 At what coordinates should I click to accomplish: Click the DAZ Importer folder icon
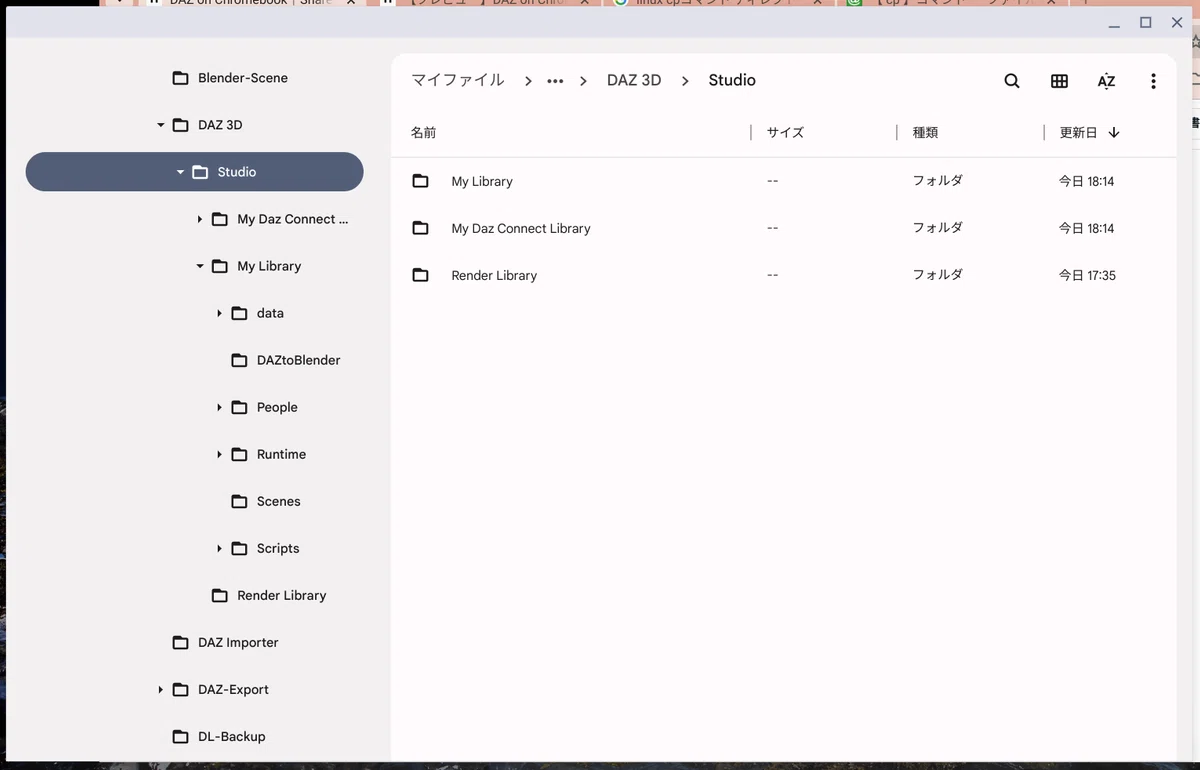click(180, 642)
